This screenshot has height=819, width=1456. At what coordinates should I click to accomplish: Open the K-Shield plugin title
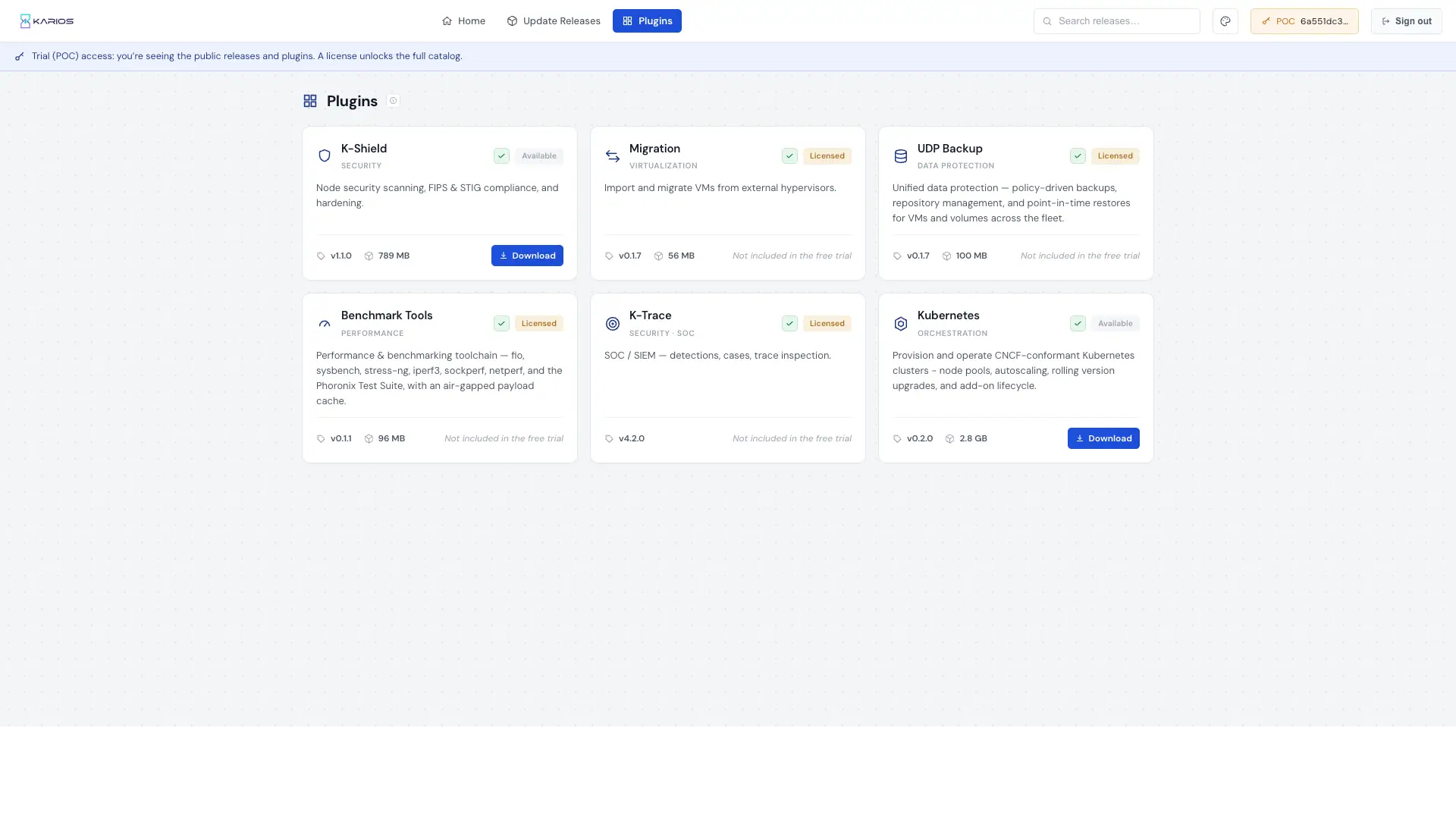364,149
